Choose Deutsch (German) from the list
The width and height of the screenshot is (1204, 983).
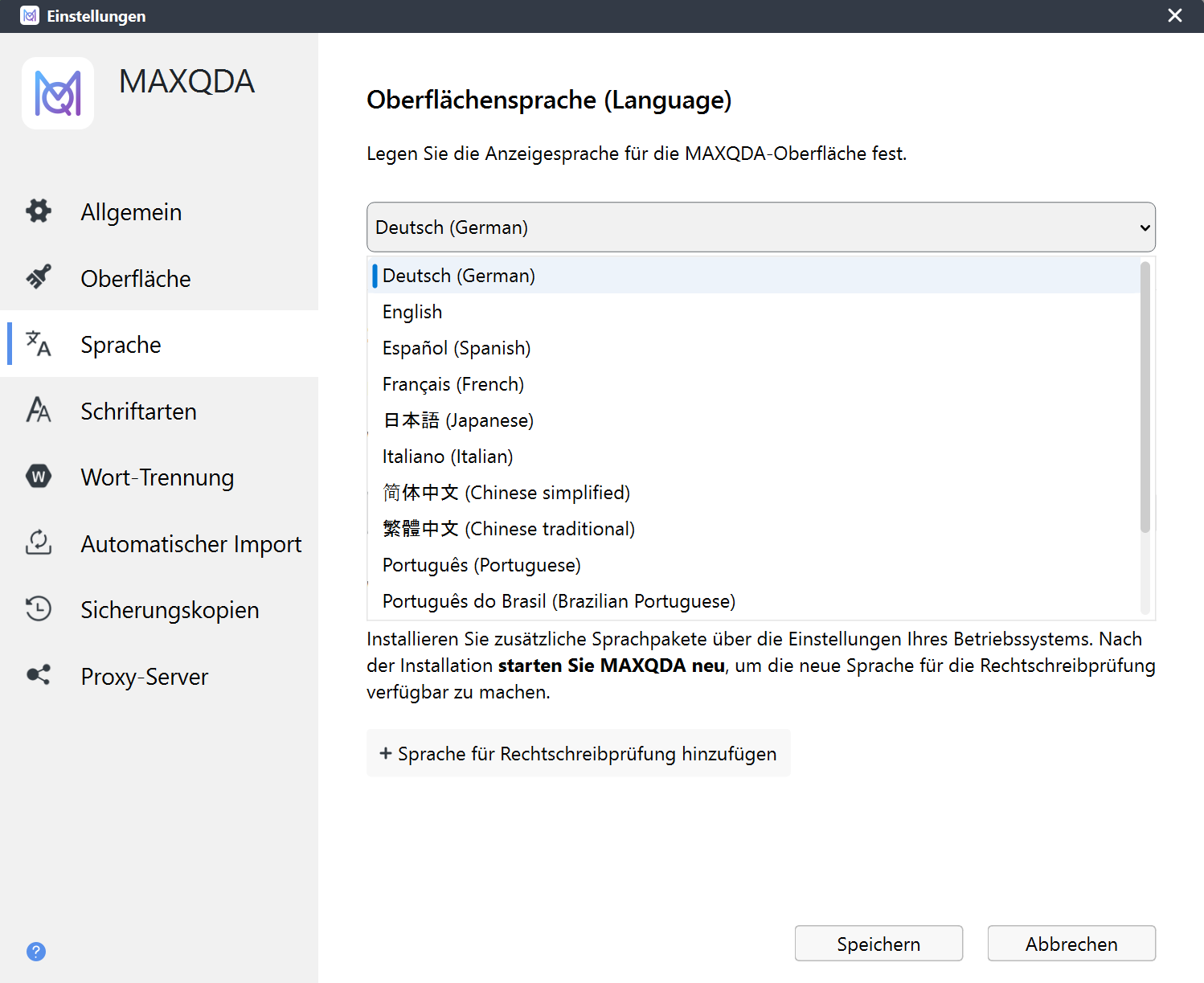(754, 276)
